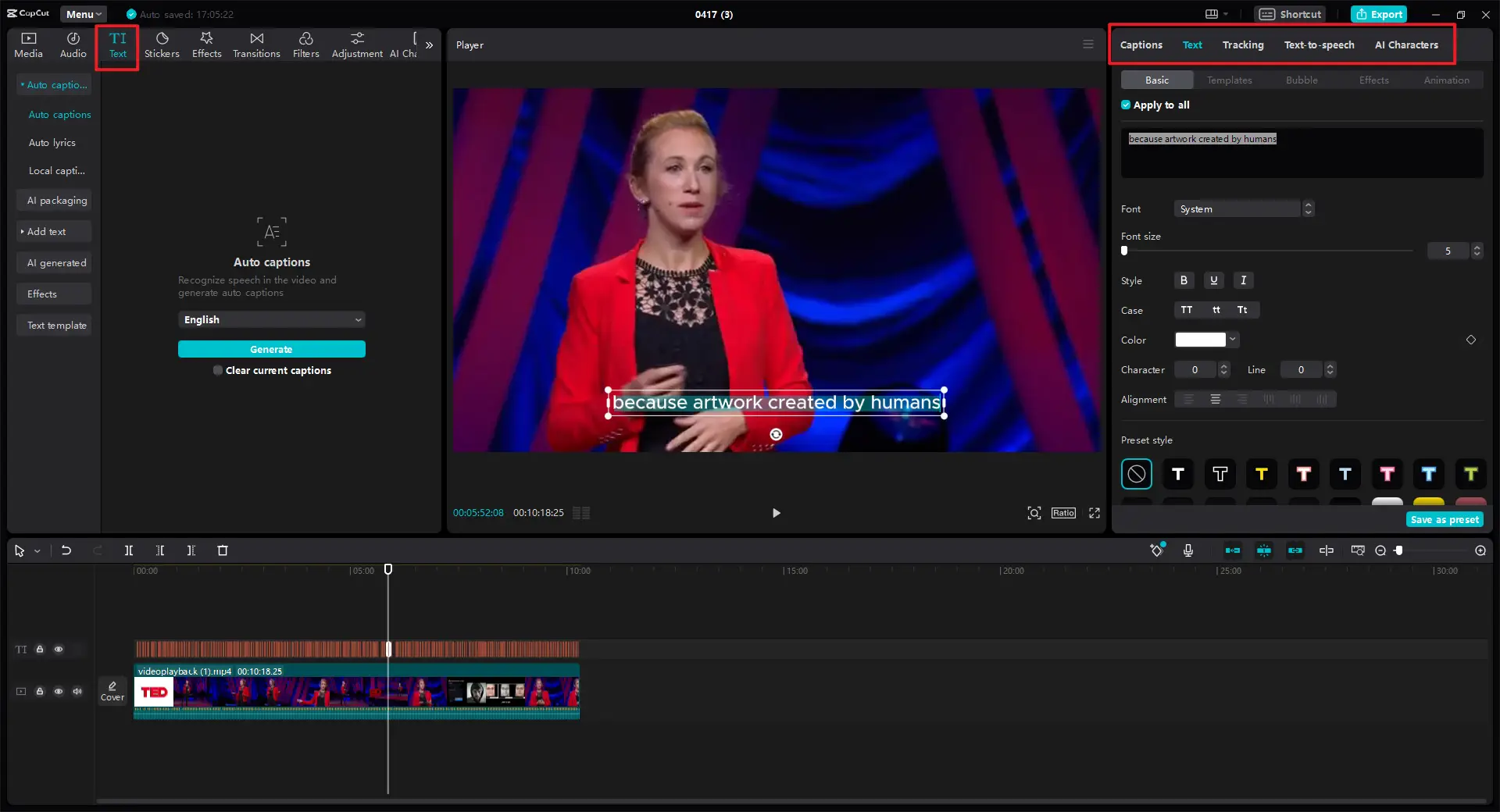Hide the text track with its eye toggle
This screenshot has width=1500, height=812.
click(59, 650)
